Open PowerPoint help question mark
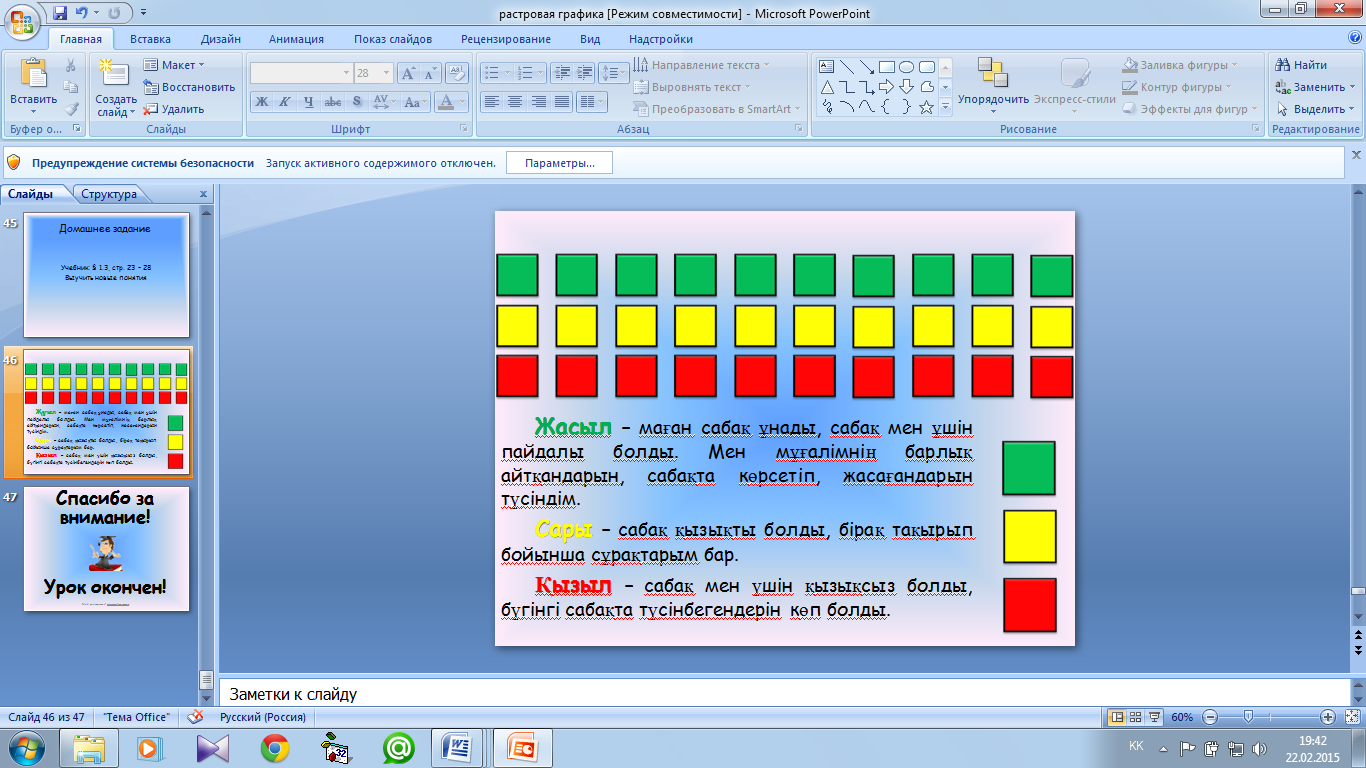The height and width of the screenshot is (768, 1366). [x=1355, y=38]
